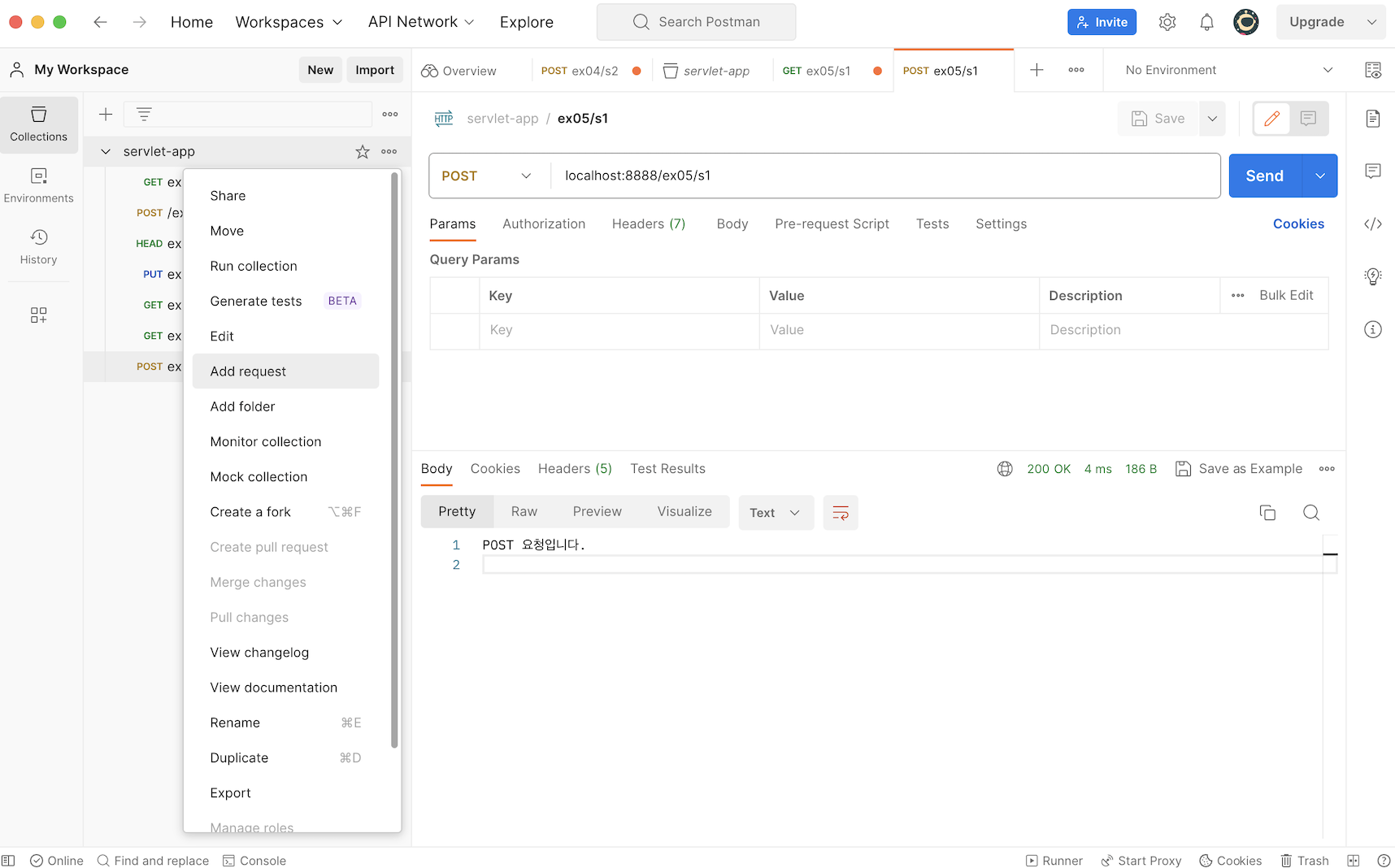Open the user avatar menu
This screenshot has height=868, width=1395.
1245,22
